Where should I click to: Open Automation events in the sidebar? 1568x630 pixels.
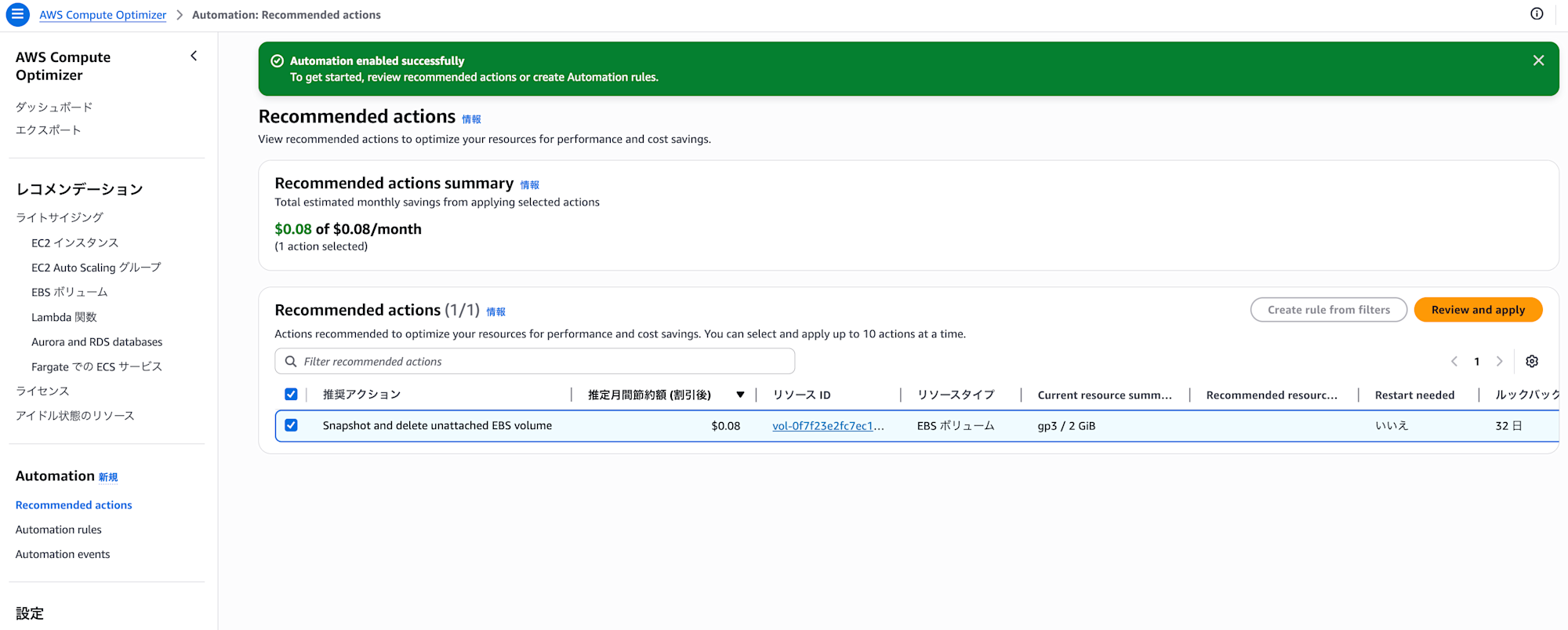tap(63, 554)
